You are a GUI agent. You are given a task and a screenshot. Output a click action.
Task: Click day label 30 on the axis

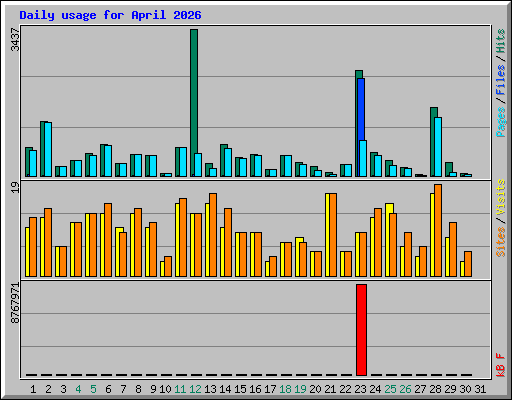coord(465,389)
